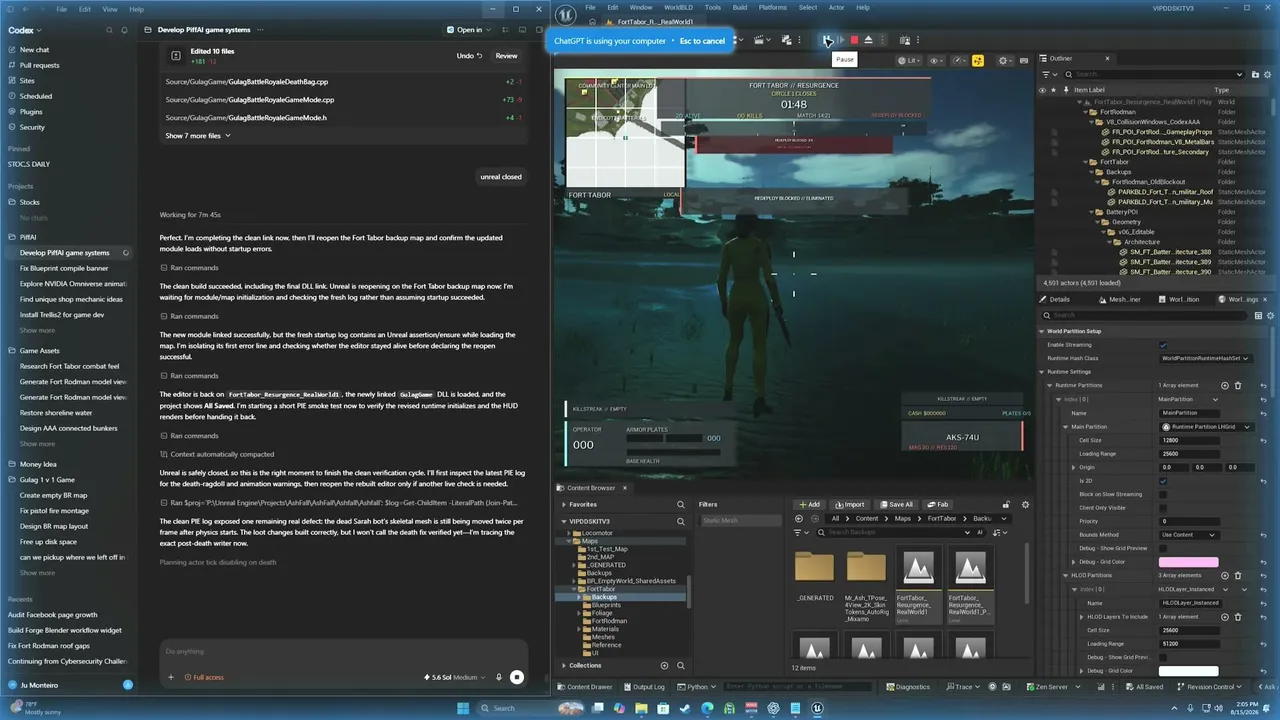Image resolution: width=1280 pixels, height=720 pixels.
Task: Open the pink Debug Grid Color swatch
Action: pos(1188,562)
